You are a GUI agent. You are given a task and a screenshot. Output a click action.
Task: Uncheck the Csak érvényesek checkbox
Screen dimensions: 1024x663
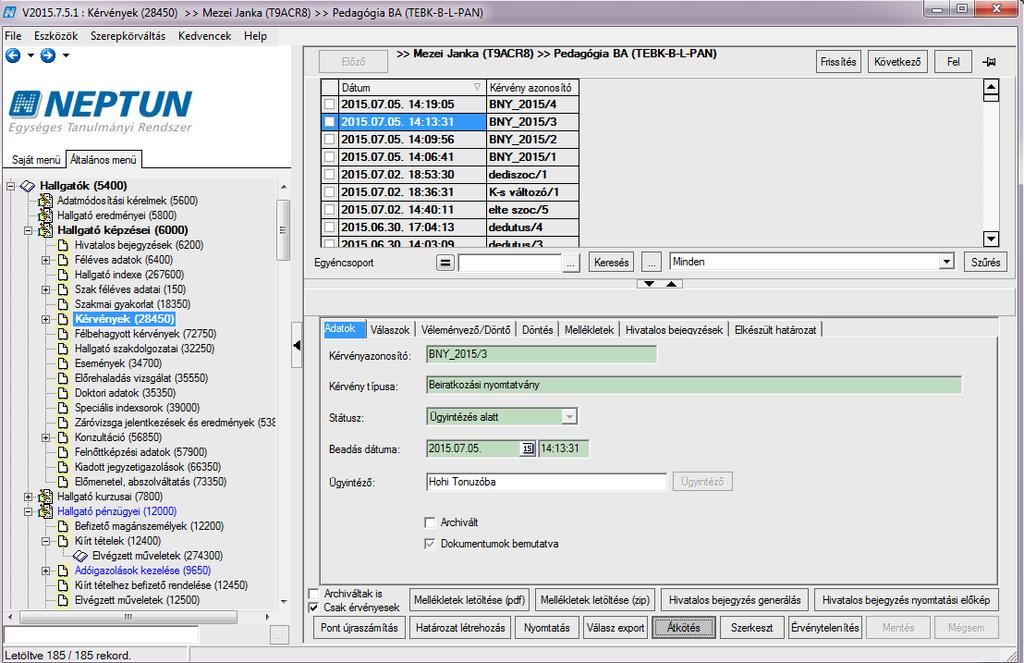[x=313, y=608]
